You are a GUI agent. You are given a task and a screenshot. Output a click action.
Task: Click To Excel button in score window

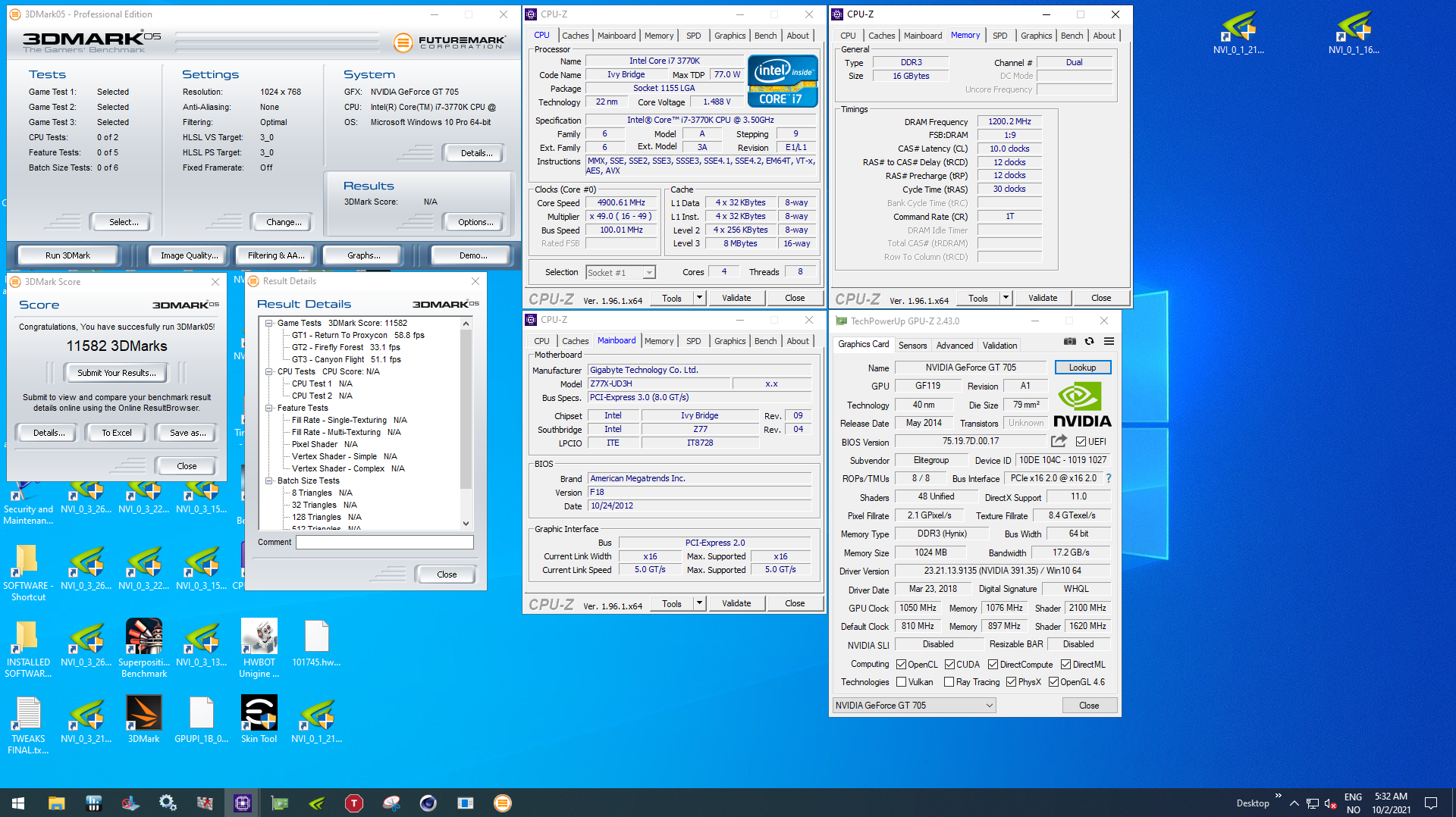(117, 433)
